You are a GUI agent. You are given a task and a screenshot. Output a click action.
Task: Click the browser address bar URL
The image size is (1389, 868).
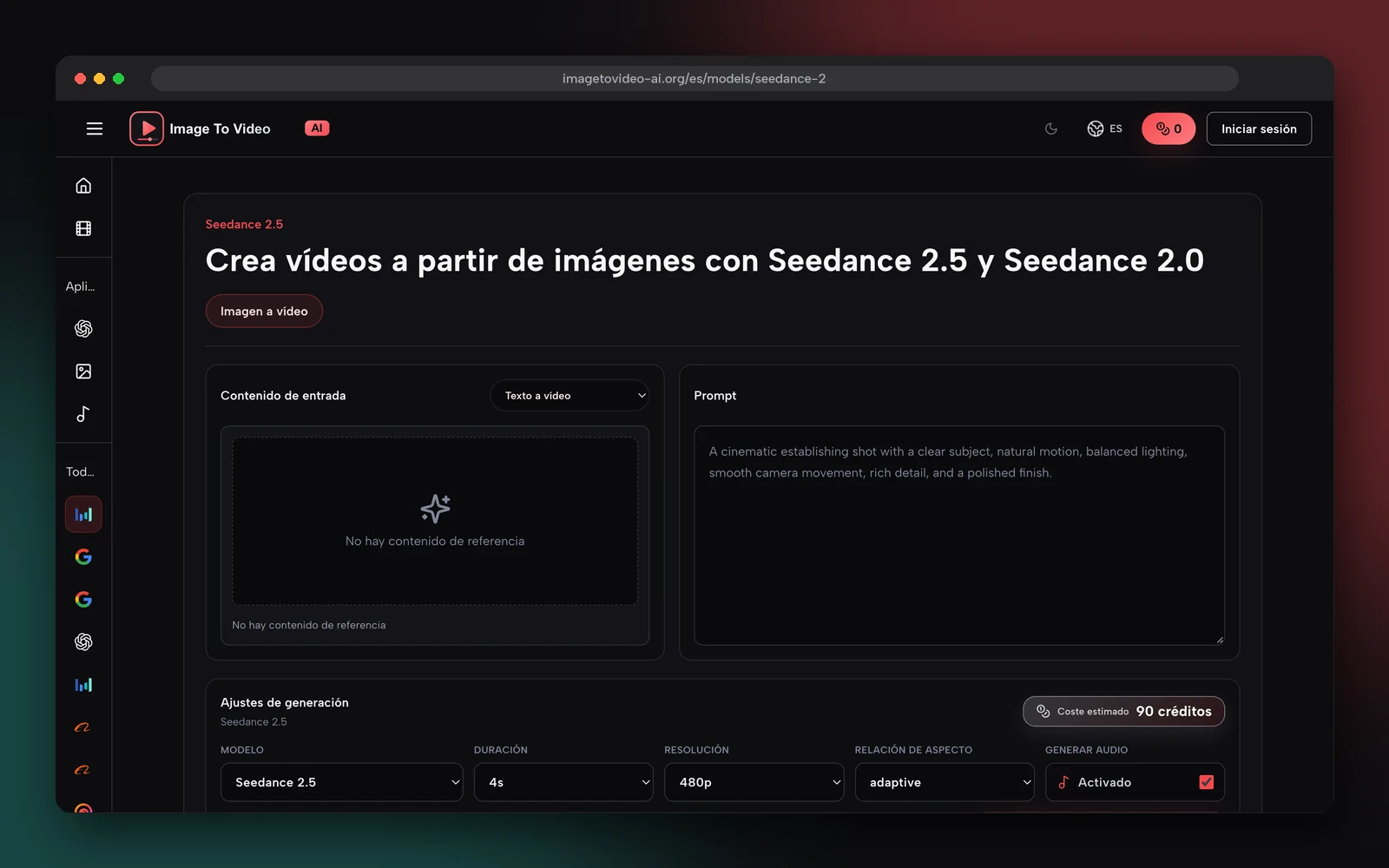pos(694,78)
